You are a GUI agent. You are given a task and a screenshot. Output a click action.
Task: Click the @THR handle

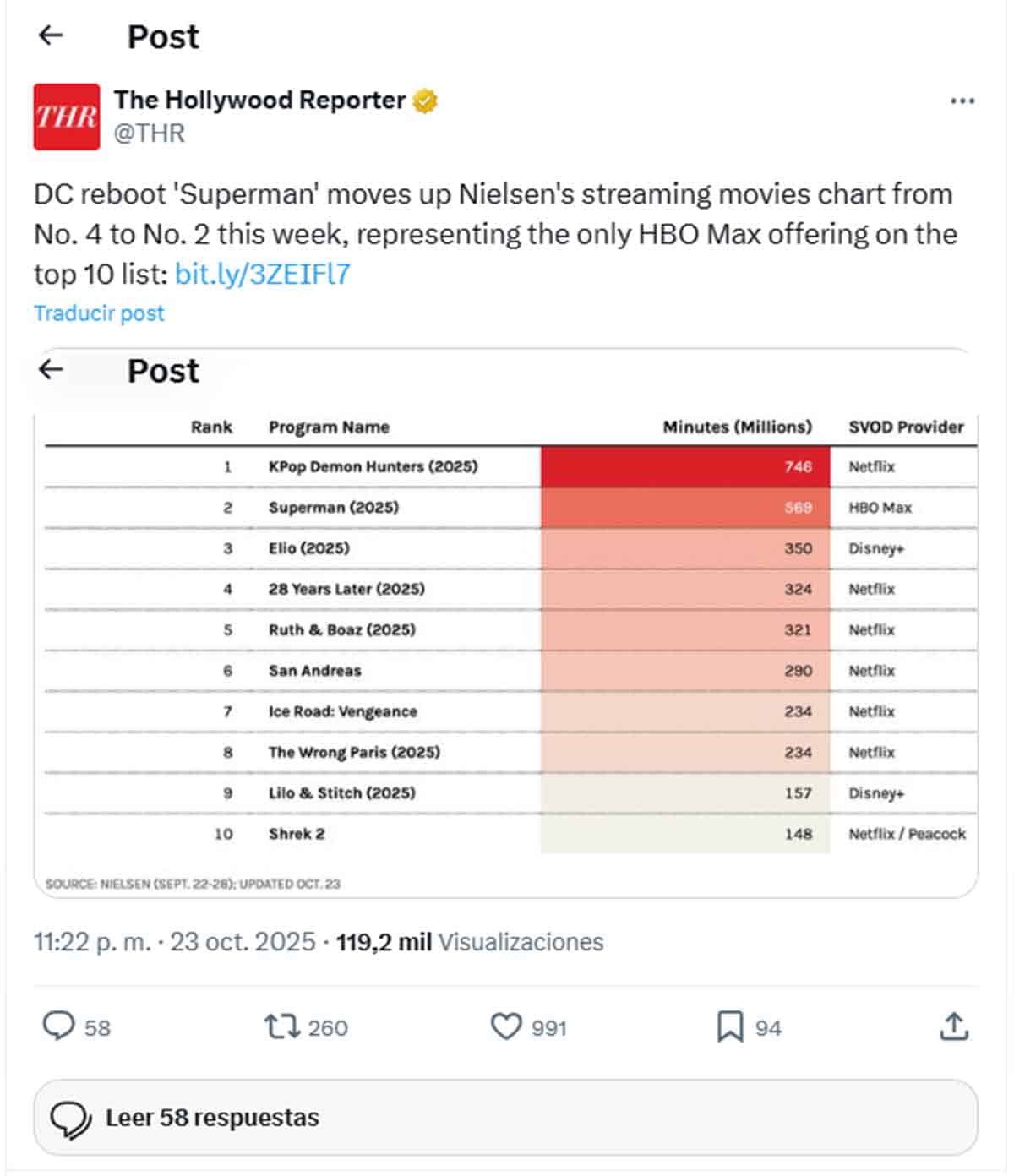149,133
